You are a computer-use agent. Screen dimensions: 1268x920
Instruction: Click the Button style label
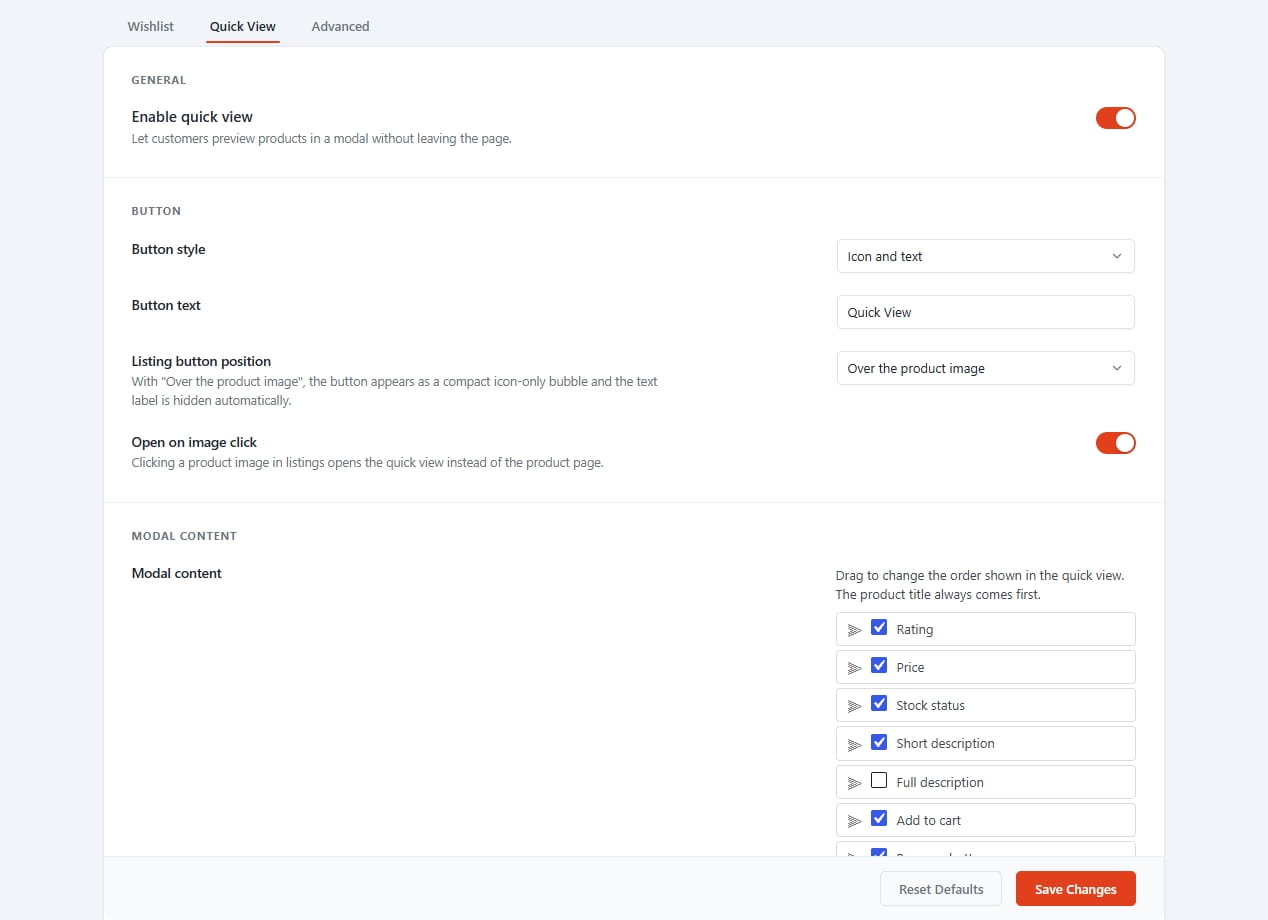[168, 249]
